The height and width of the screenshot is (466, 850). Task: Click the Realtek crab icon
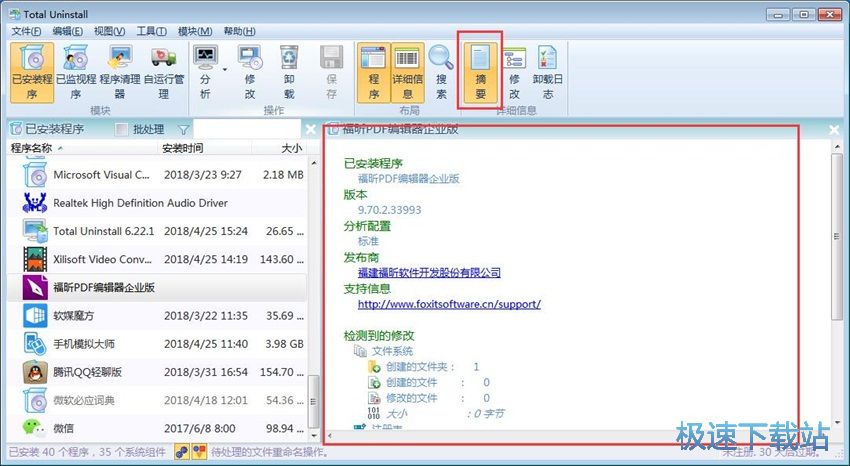point(35,203)
